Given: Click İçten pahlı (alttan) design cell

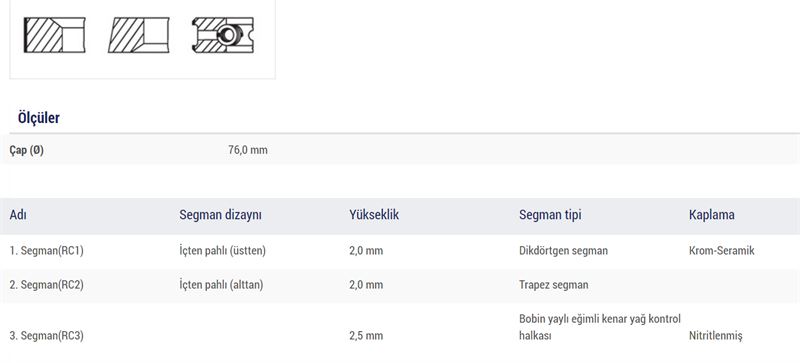Looking at the screenshot, I should [x=221, y=285].
